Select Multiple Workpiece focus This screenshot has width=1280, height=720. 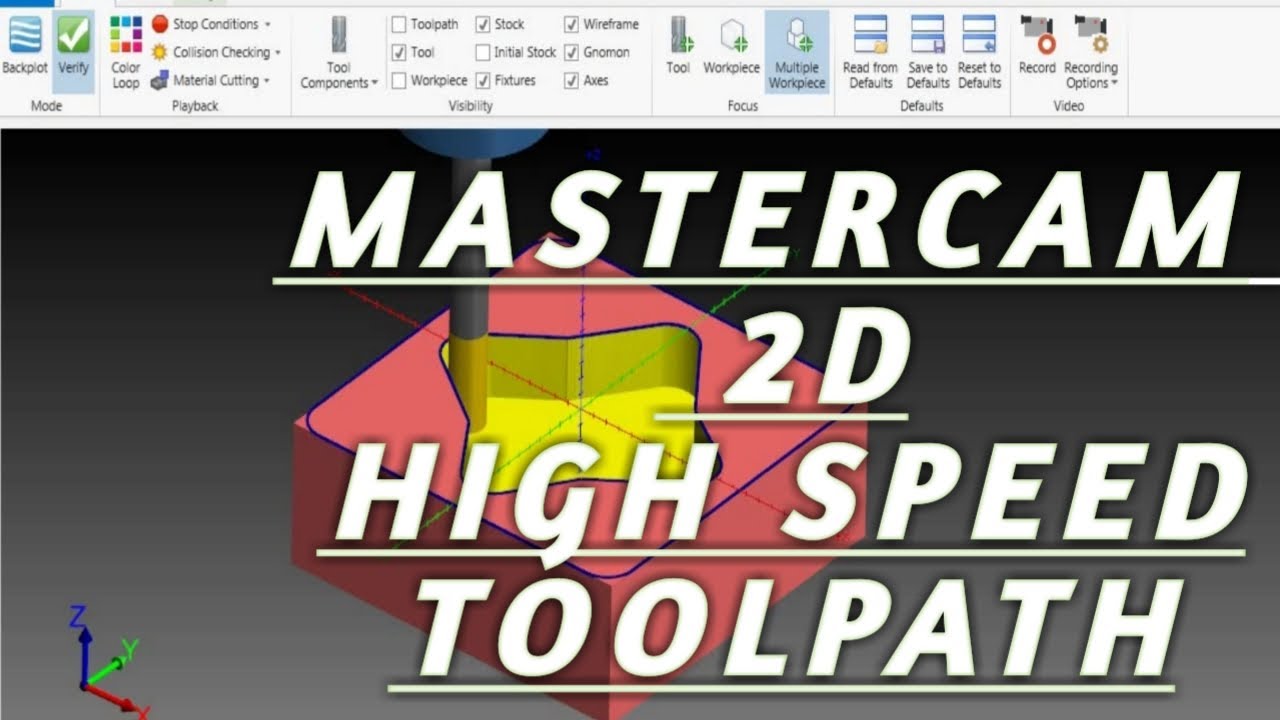tap(797, 52)
